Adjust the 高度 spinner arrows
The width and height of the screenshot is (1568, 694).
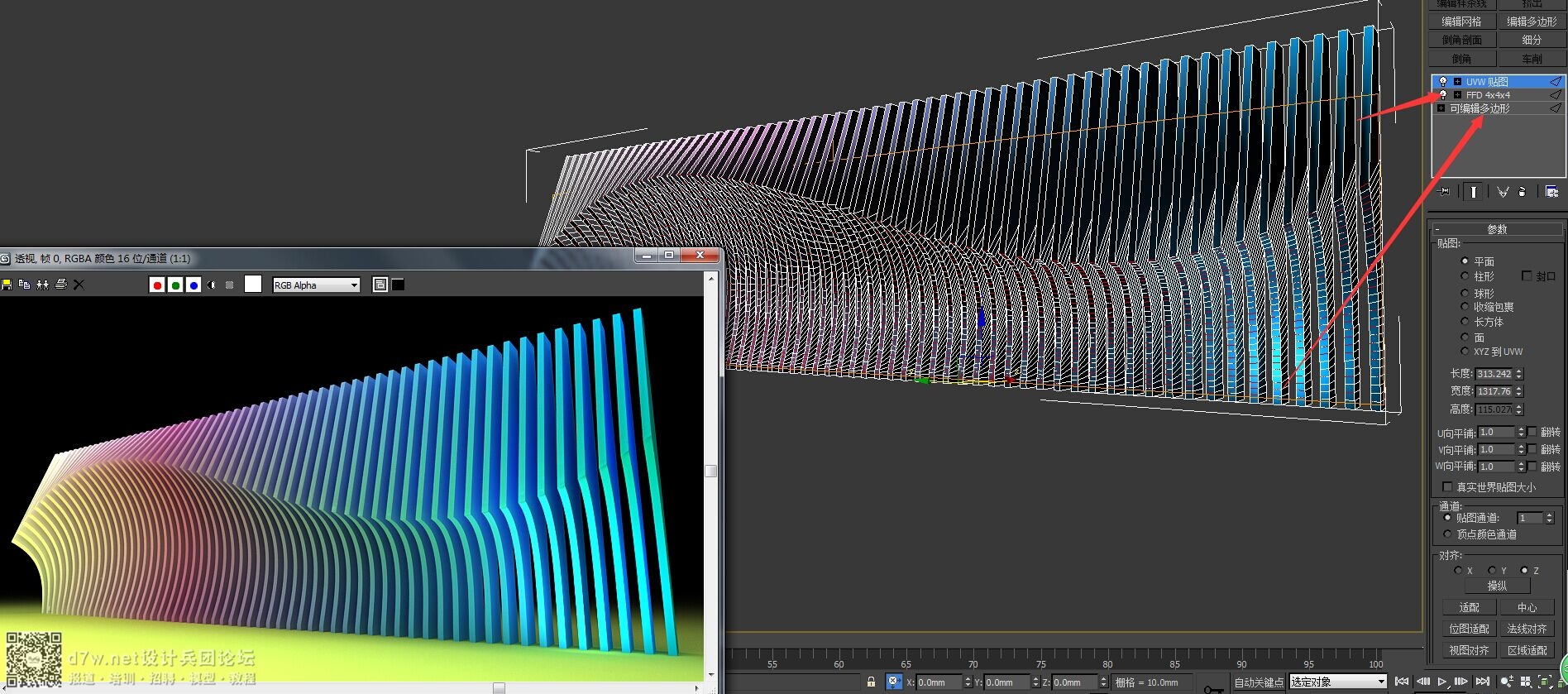coord(1519,409)
